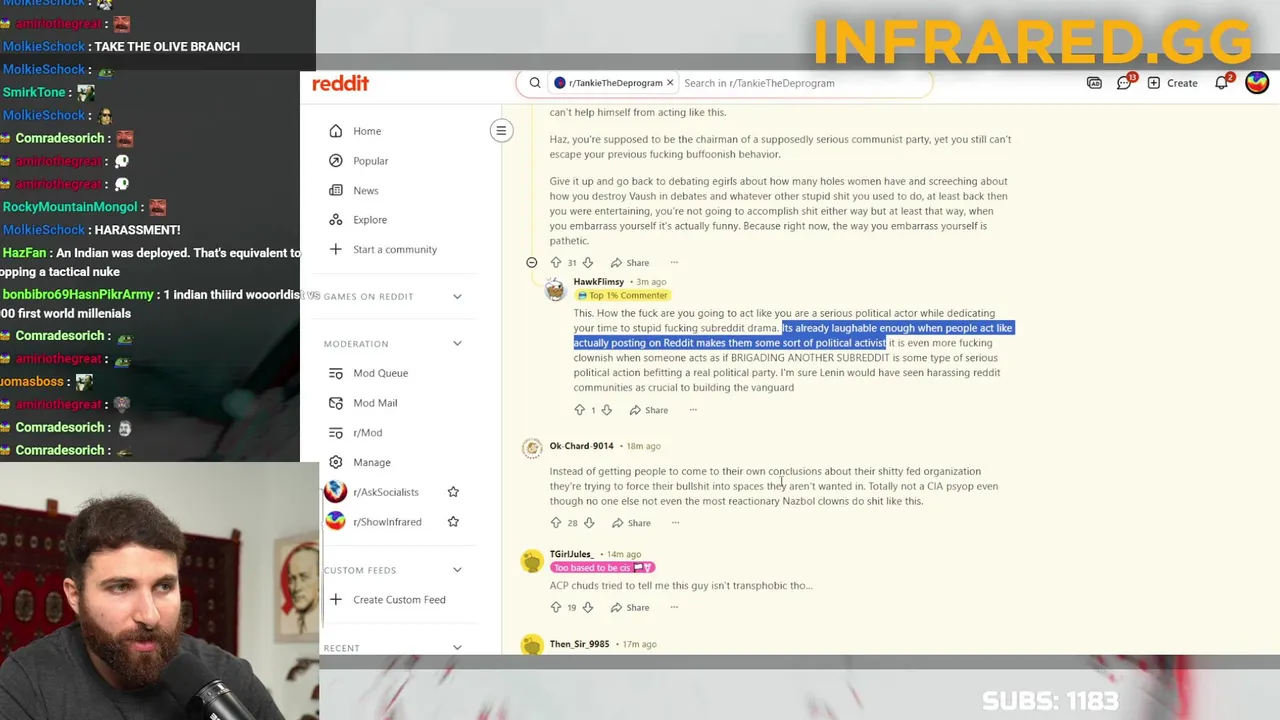Open the r/Mod link
Viewport: 1280px width, 720px height.
367,433
